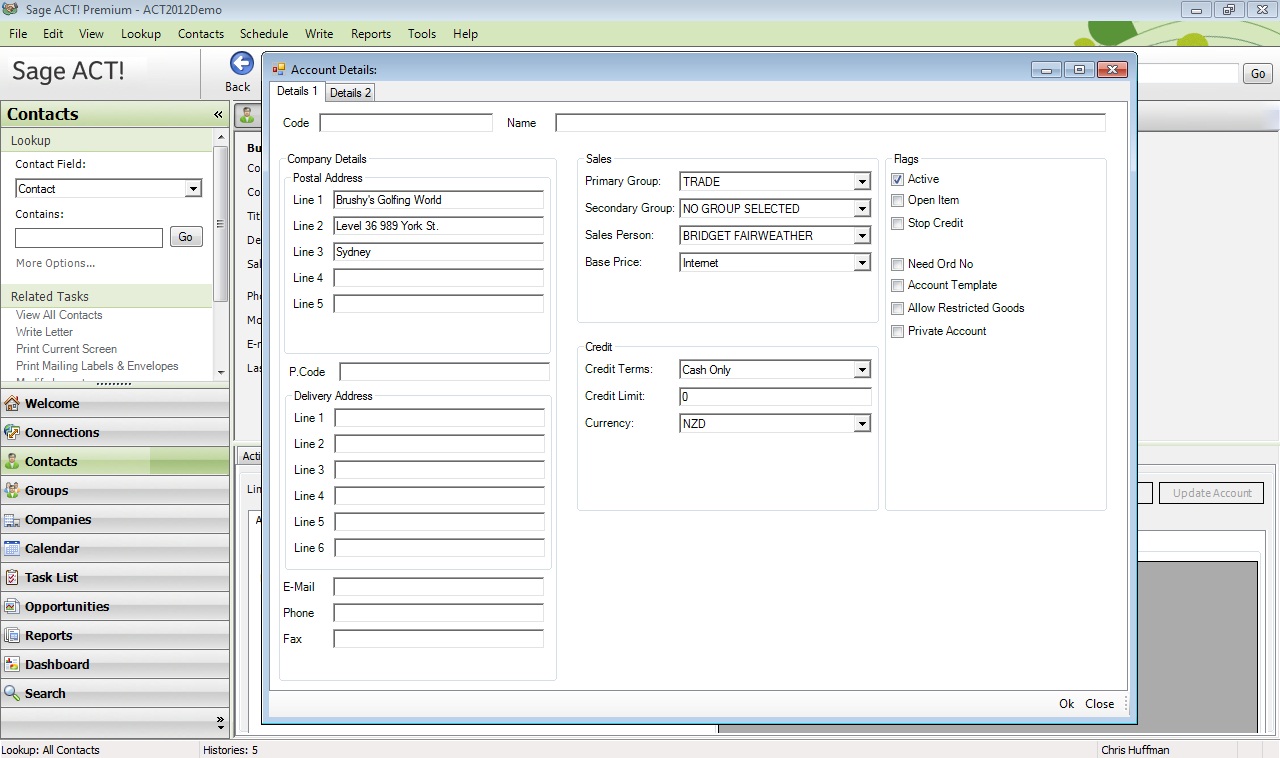Screen dimensions: 1280x758
Task: Click the Task List icon in sidebar
Action: (12, 578)
